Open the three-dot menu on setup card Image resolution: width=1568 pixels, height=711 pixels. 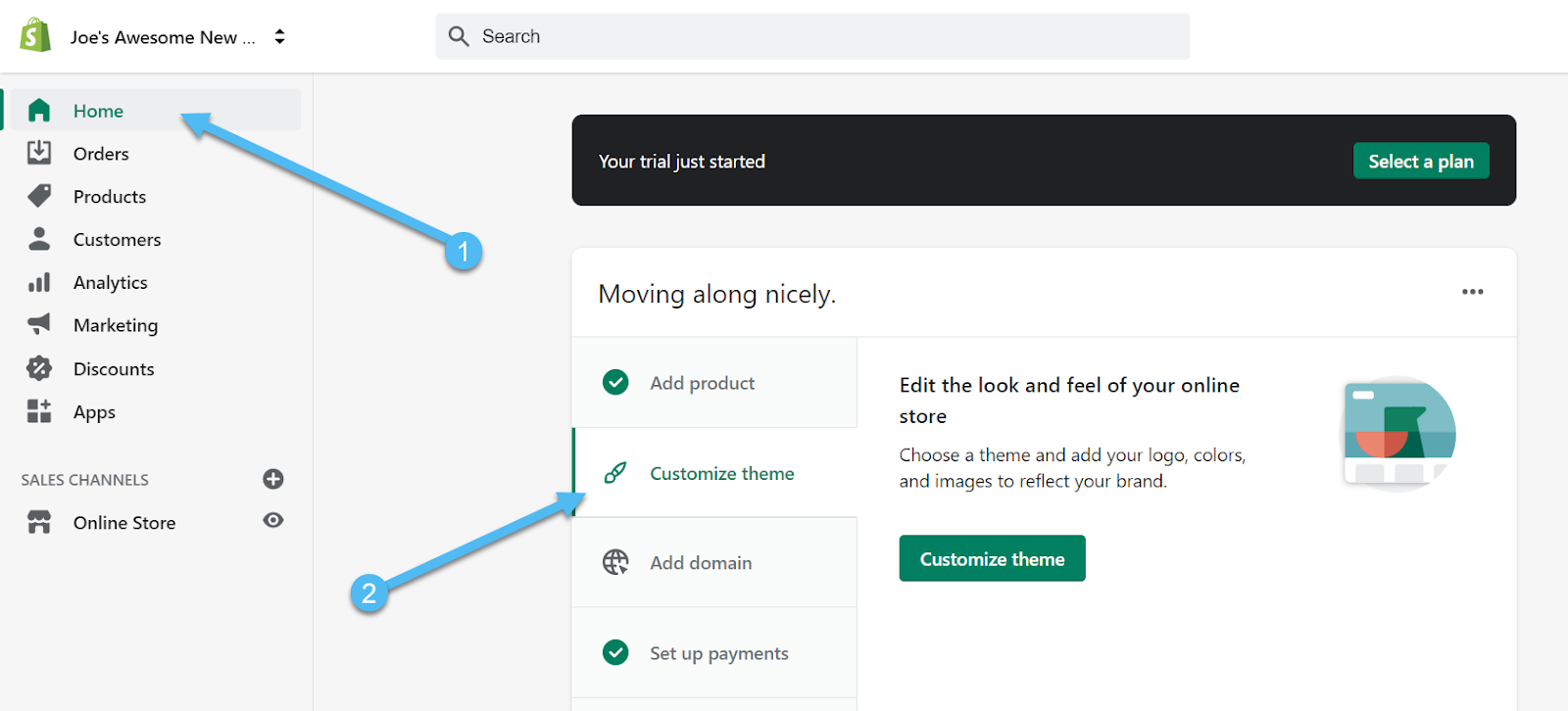click(1472, 292)
